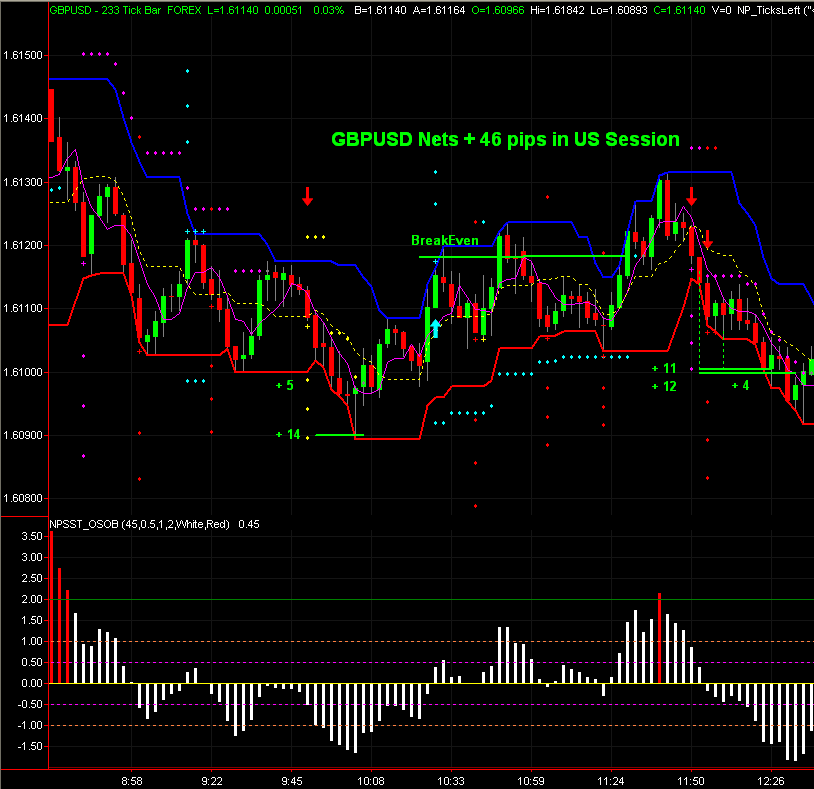Select the indicator's current value 0.45
The height and width of the screenshot is (789, 814).
(x=249, y=524)
